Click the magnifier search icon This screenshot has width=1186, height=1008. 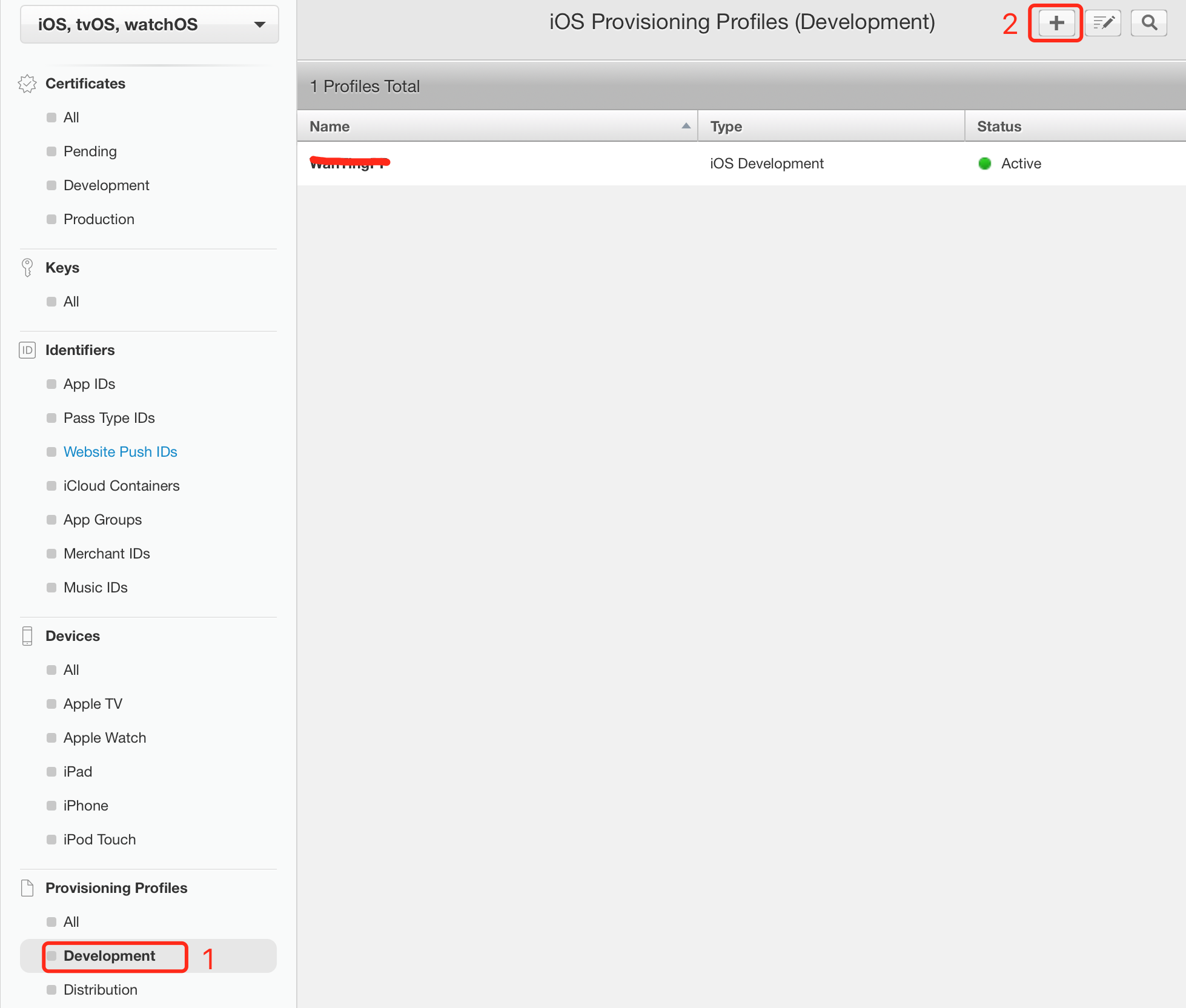1149,23
